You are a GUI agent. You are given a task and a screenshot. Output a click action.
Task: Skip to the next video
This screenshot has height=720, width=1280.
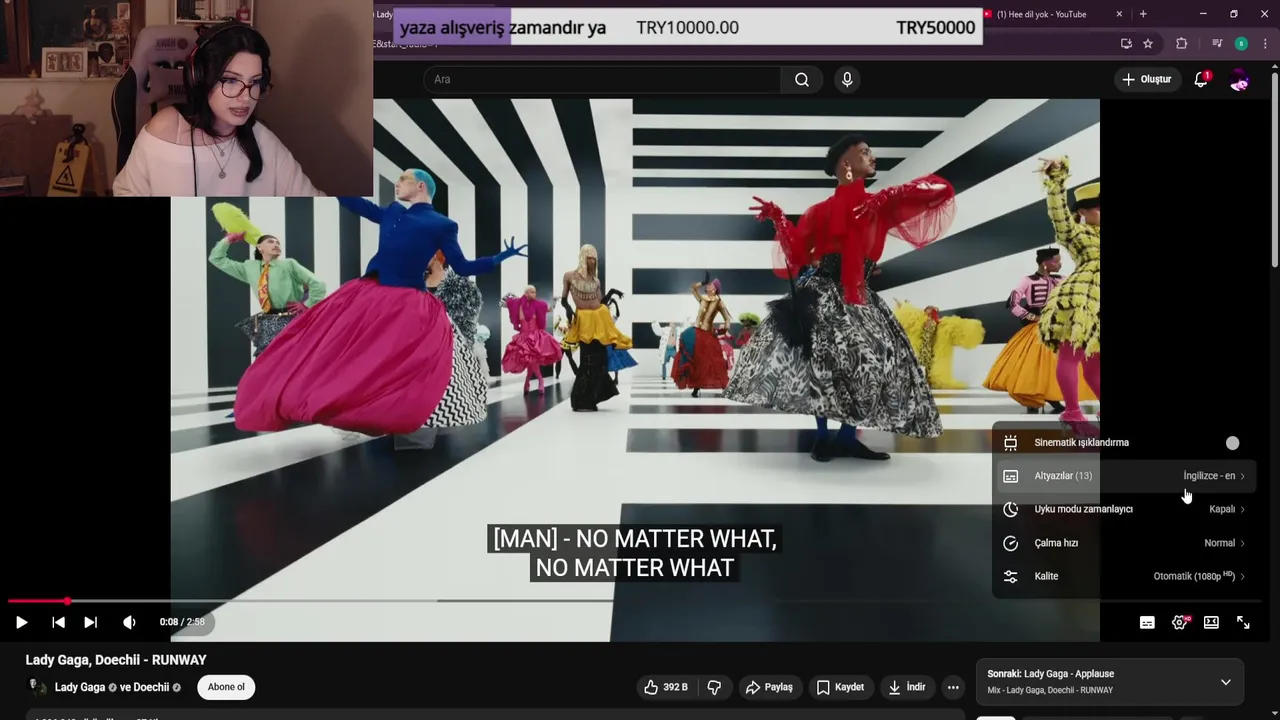tap(90, 622)
